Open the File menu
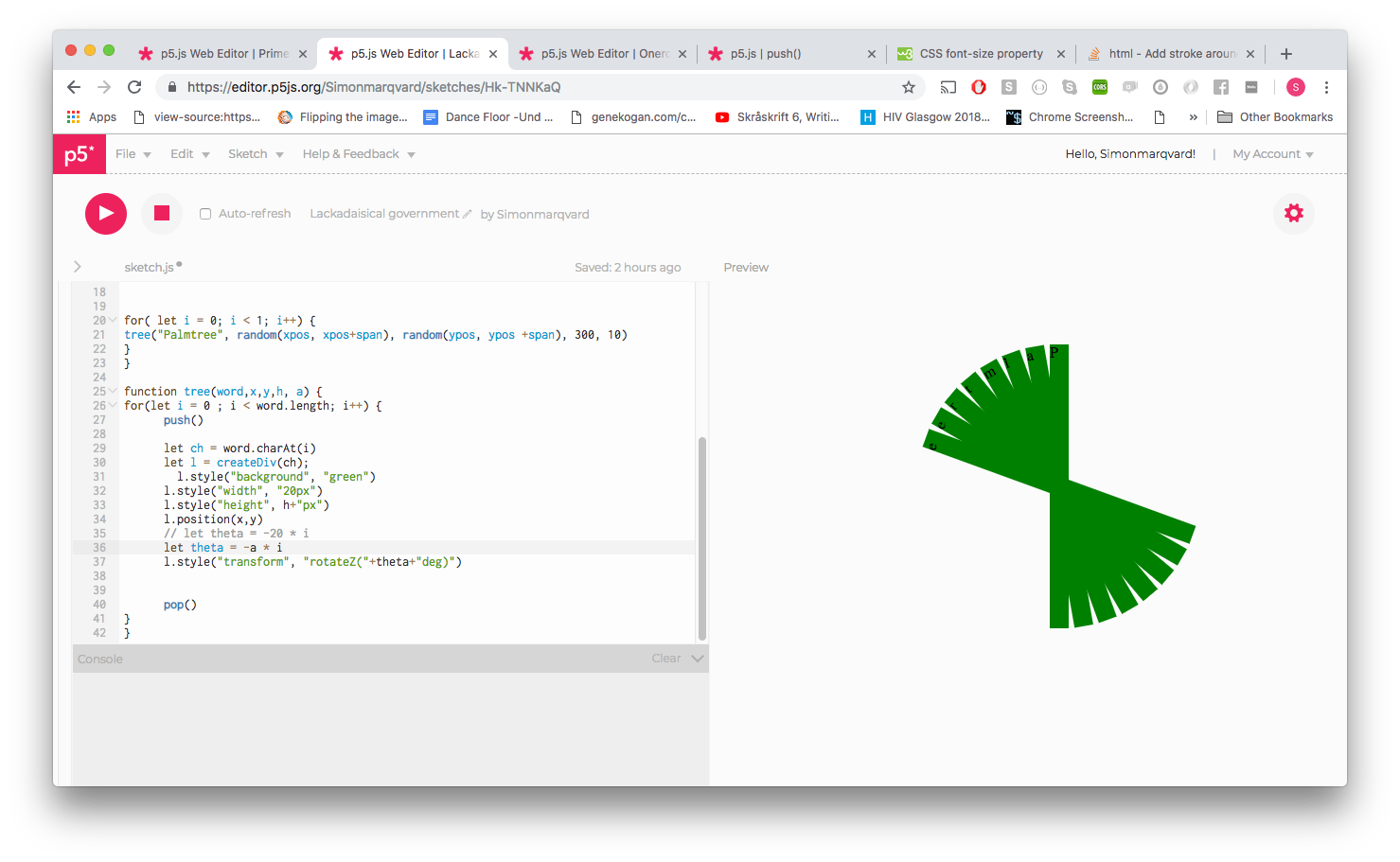 [133, 154]
